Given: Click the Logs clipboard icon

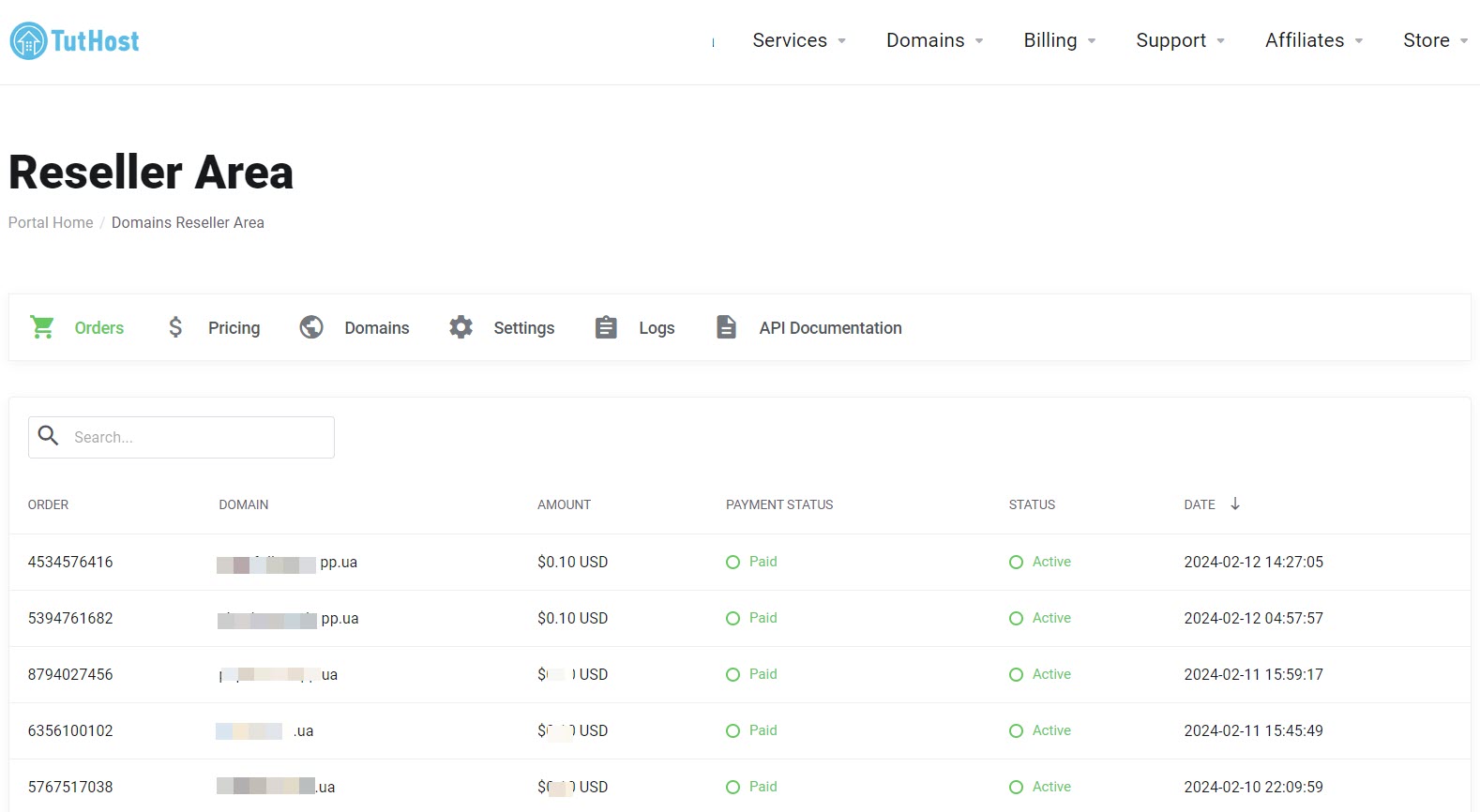Looking at the screenshot, I should pyautogui.click(x=606, y=327).
